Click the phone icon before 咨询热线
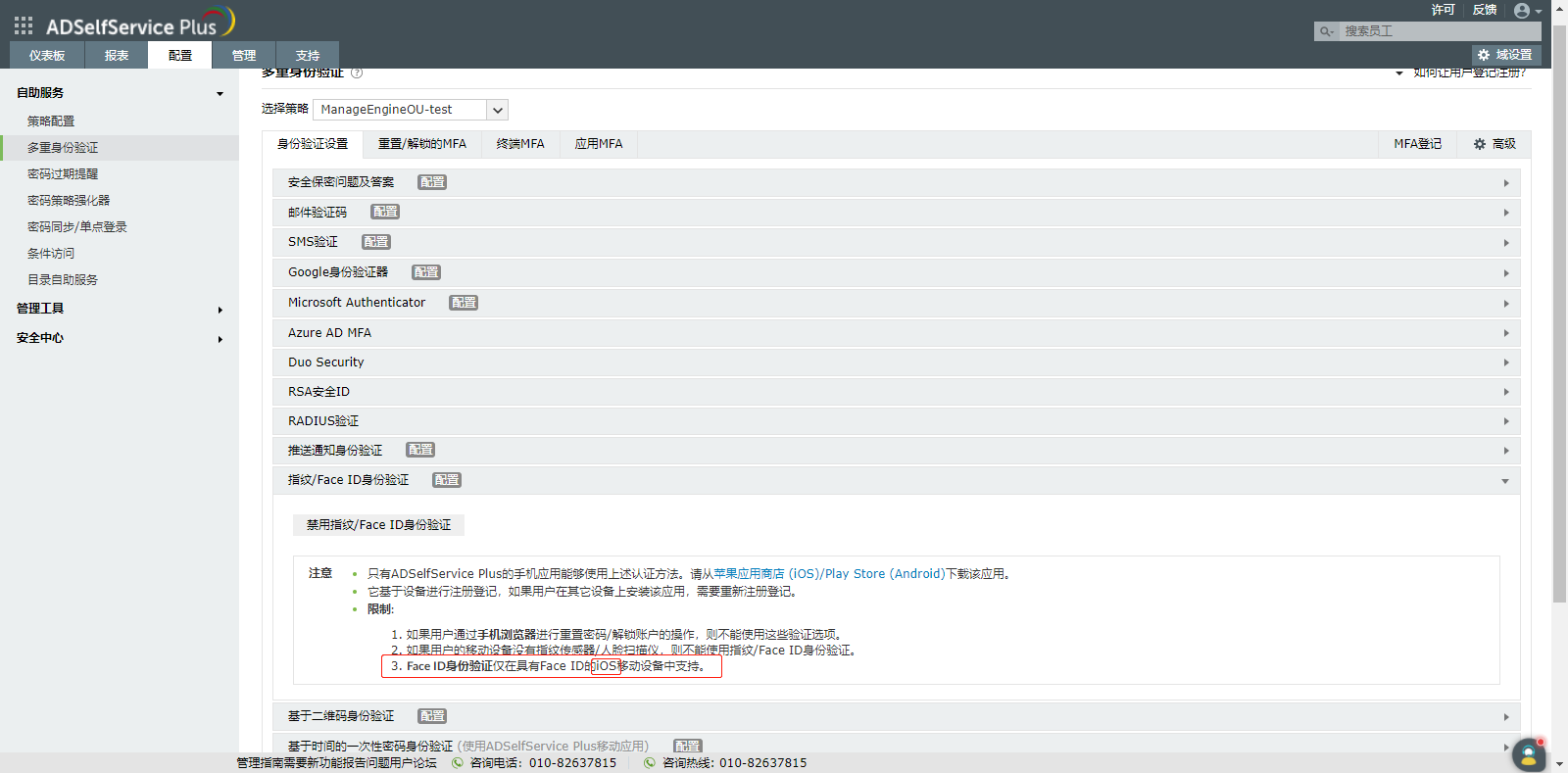Viewport: 1568px width, 773px height. tap(650, 762)
